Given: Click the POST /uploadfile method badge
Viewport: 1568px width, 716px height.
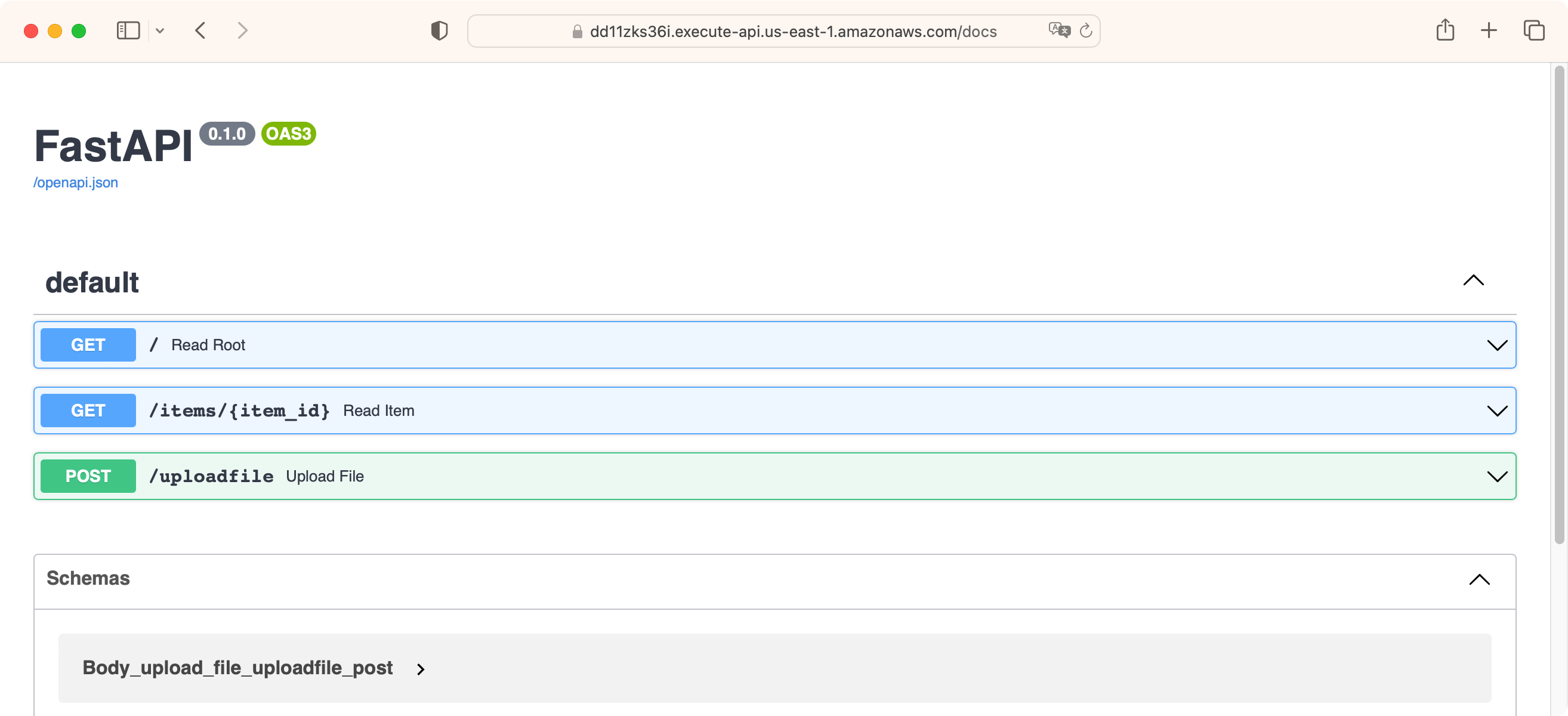Looking at the screenshot, I should click(88, 476).
